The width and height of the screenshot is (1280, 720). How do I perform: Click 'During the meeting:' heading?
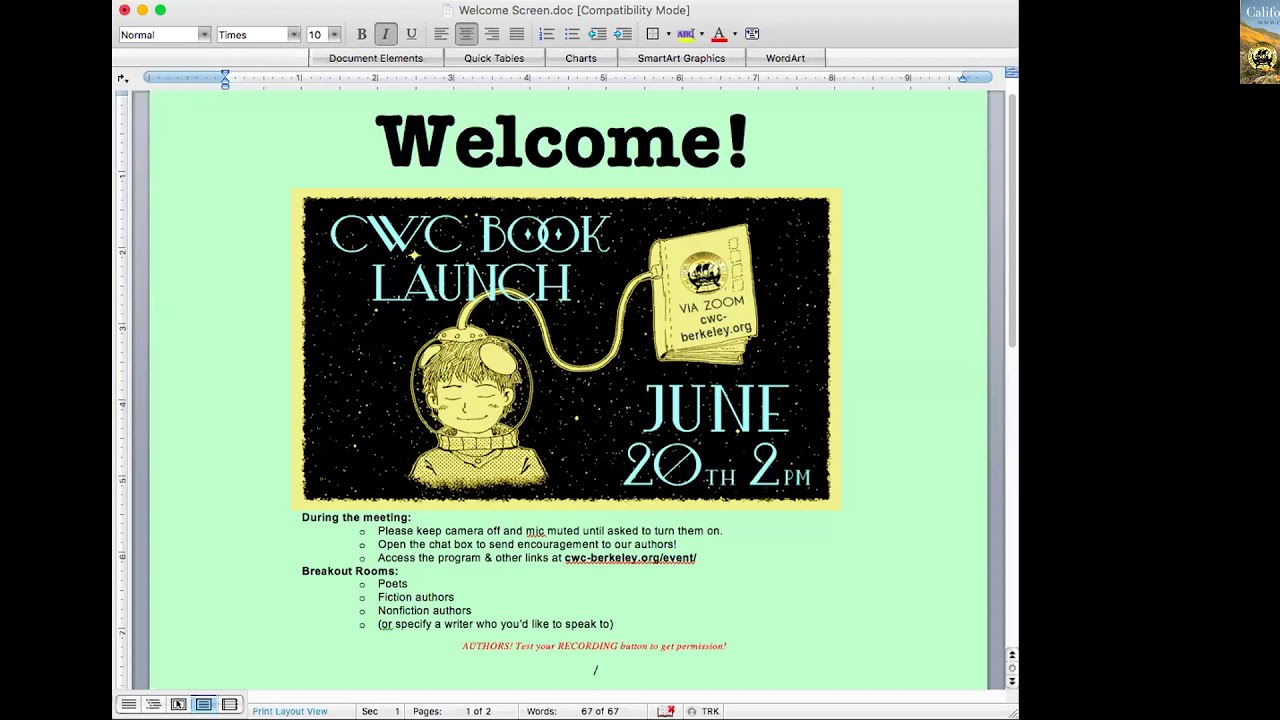(x=356, y=517)
